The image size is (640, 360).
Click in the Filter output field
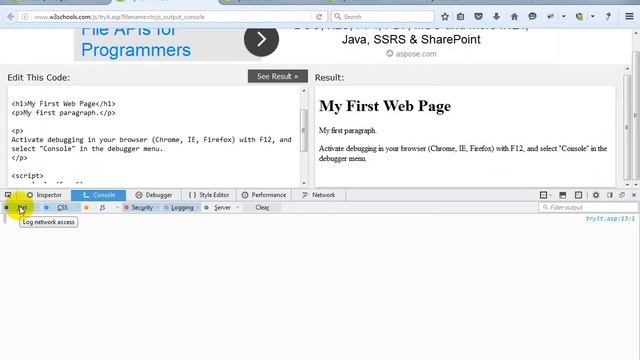click(589, 208)
